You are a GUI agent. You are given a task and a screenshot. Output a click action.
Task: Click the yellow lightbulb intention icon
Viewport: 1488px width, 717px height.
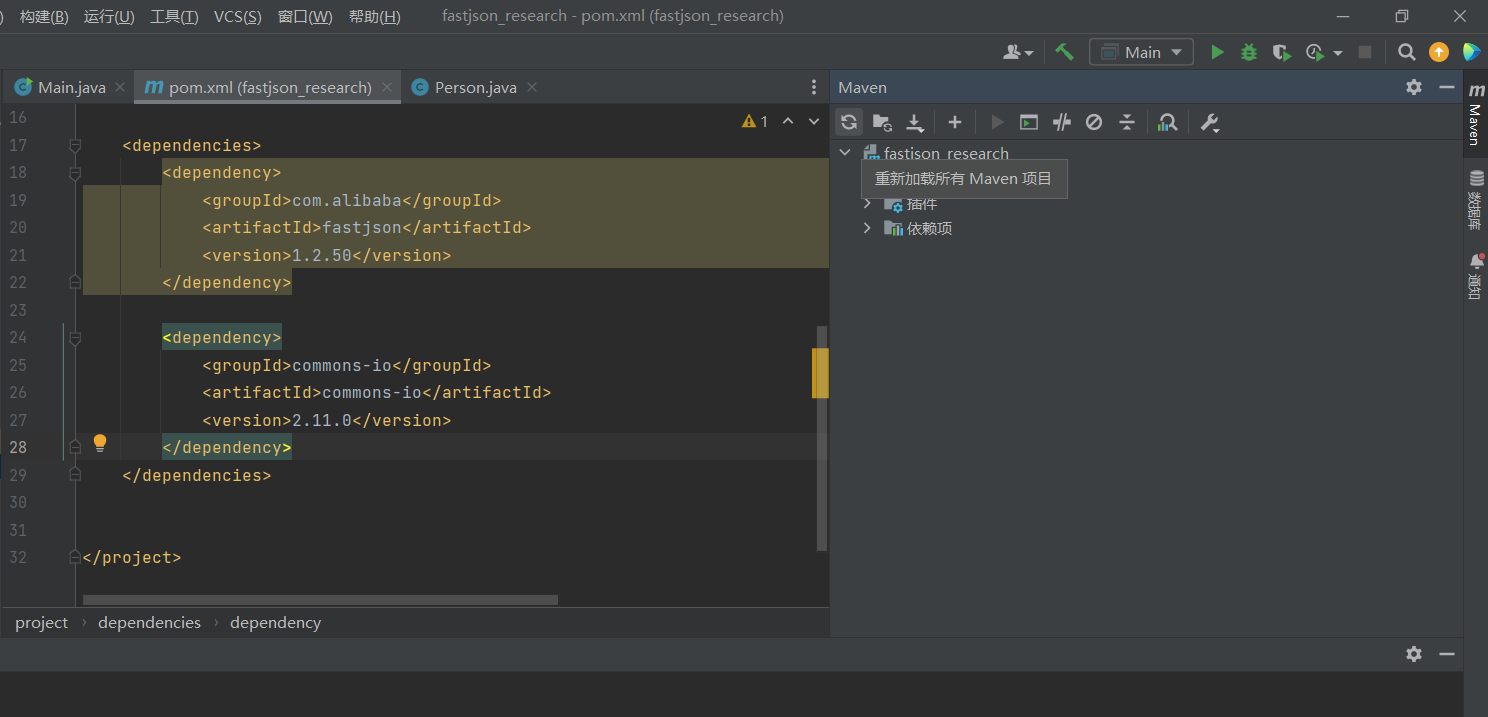[x=99, y=443]
